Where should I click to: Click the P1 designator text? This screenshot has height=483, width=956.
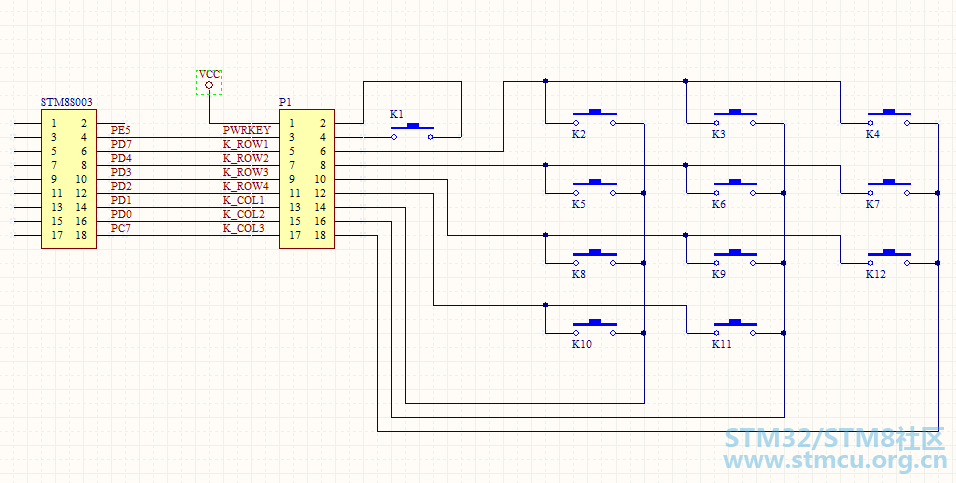(285, 102)
